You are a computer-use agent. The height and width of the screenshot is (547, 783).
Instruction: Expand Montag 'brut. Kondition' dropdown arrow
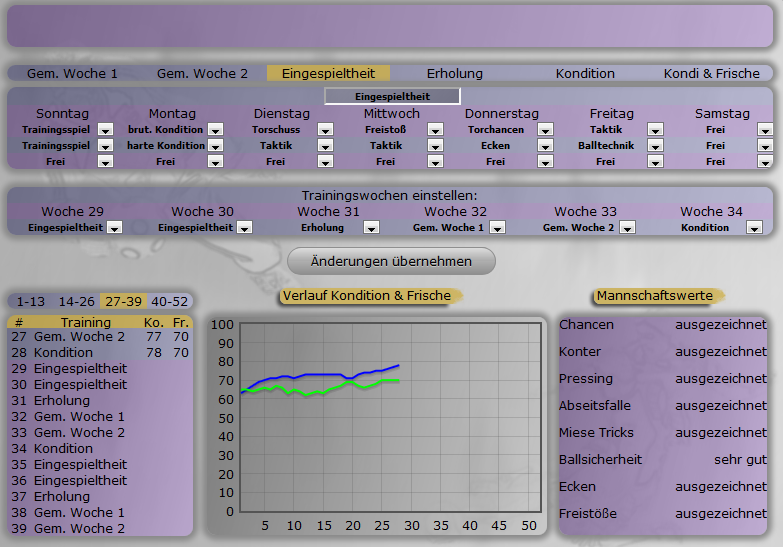coord(215,130)
